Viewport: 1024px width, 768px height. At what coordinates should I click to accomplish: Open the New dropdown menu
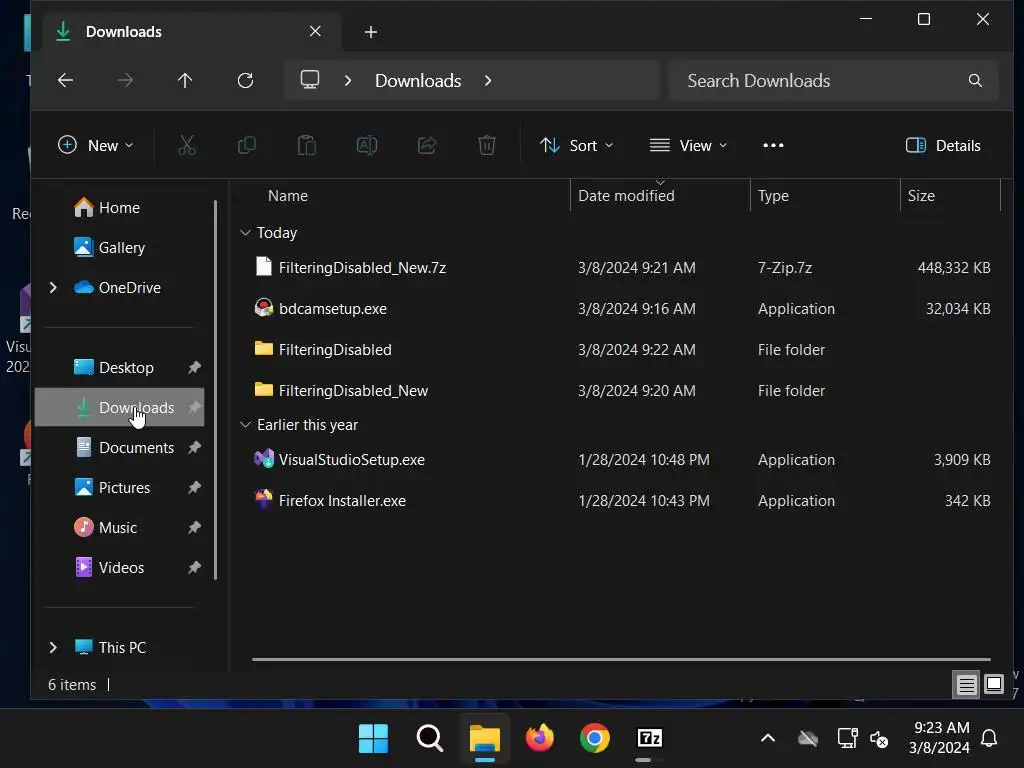point(95,145)
